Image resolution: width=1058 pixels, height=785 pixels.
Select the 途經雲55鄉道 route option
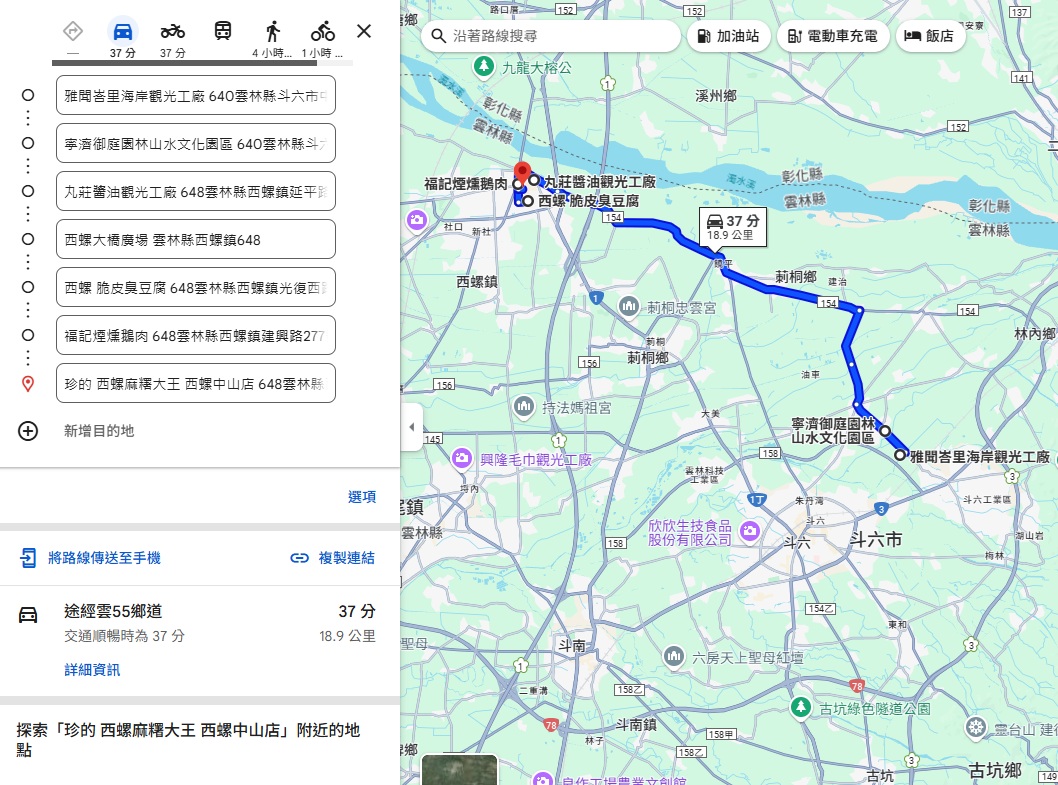(200, 640)
